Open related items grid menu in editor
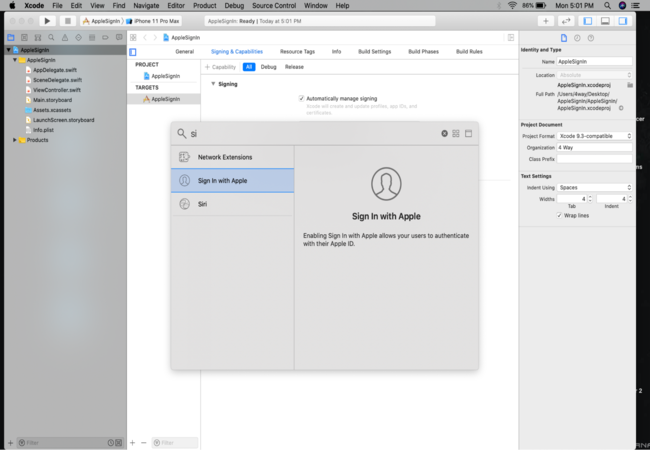650x450 pixels. (x=133, y=38)
